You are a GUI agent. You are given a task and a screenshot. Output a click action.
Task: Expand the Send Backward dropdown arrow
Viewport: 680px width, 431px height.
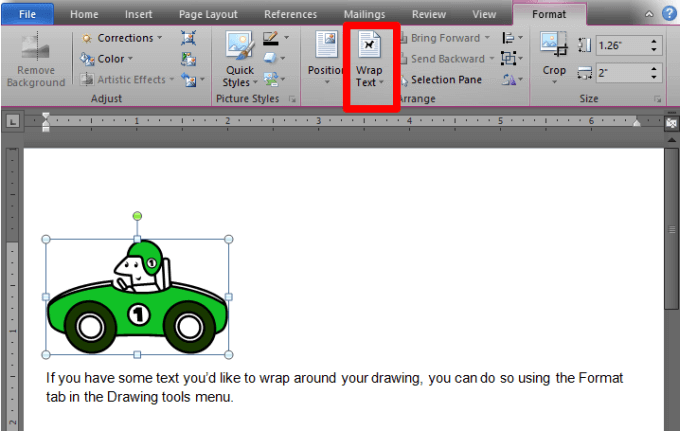pyautogui.click(x=492, y=59)
